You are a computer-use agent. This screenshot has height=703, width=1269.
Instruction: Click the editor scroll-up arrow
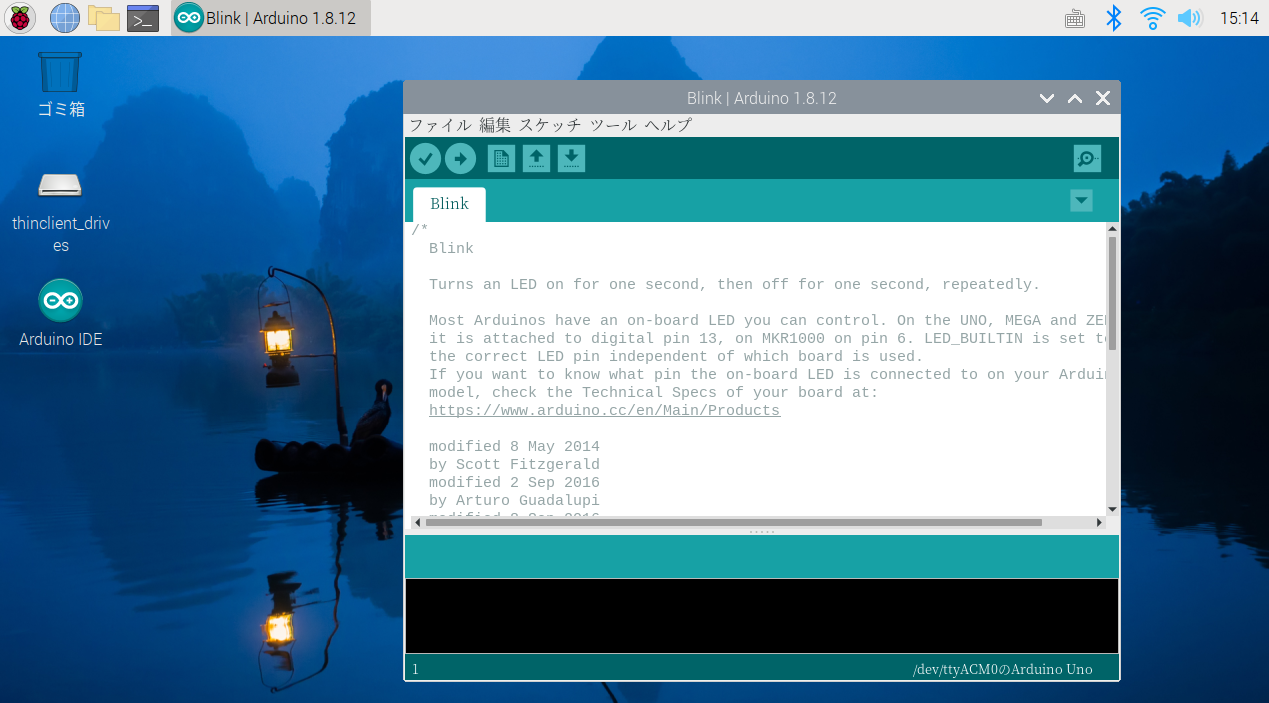1112,230
